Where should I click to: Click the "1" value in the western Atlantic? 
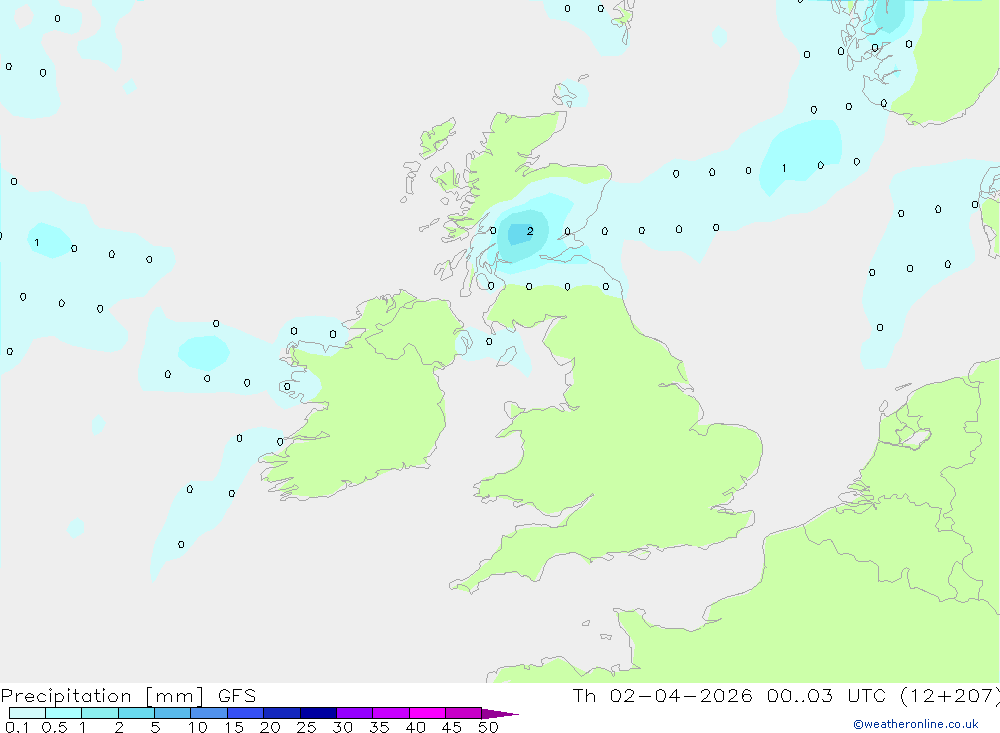pos(37,242)
